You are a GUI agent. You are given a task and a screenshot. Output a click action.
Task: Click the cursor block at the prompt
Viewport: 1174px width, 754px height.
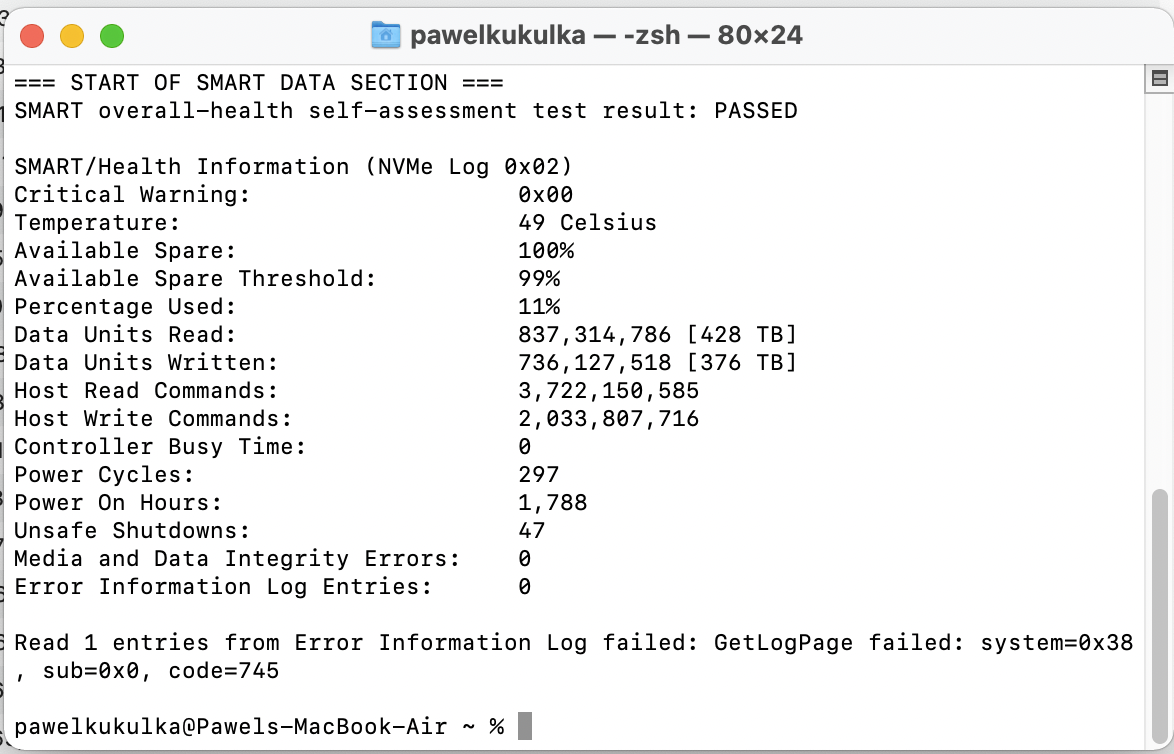[x=525, y=727]
